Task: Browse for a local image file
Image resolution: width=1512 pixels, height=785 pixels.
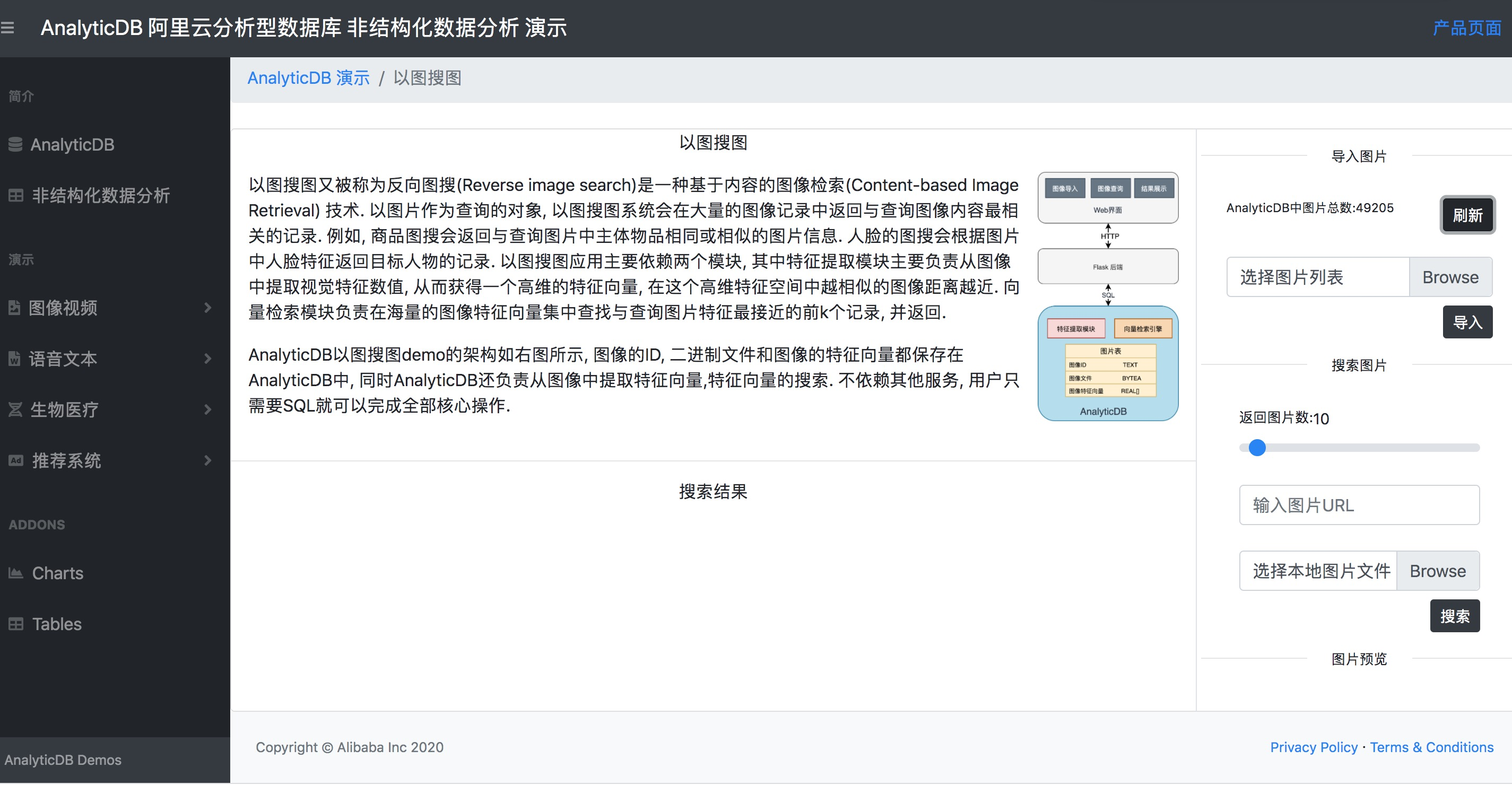Action: click(x=1437, y=570)
